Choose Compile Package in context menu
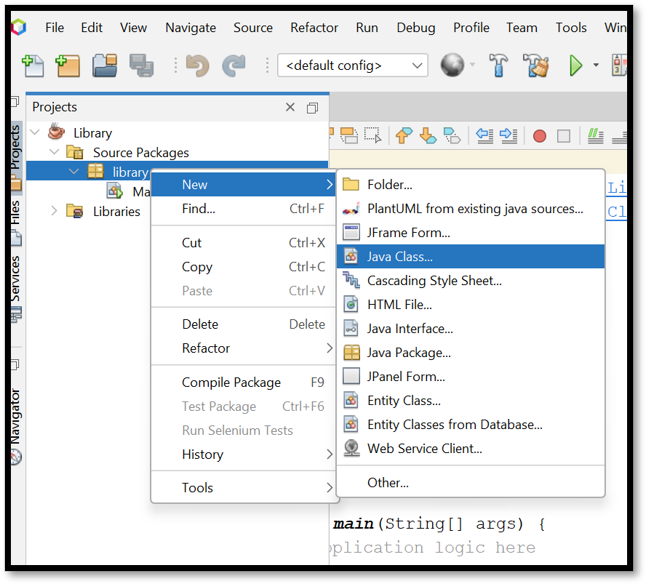This screenshot has width=646, height=584. 245,382
